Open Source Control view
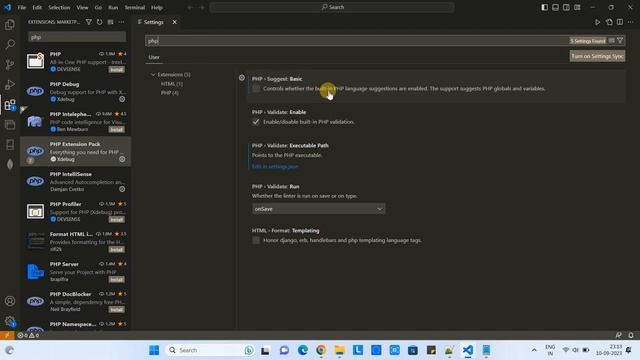The width and height of the screenshot is (640, 360). tap(10, 64)
